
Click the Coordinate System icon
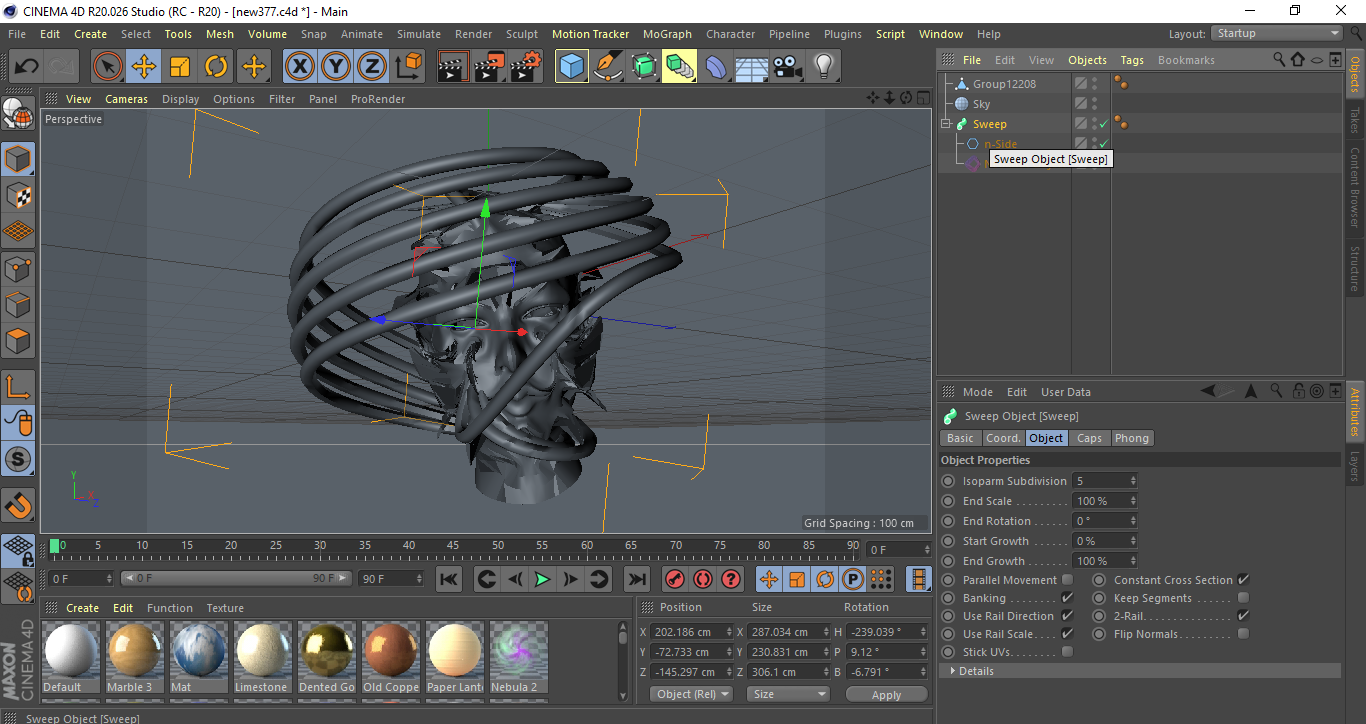pos(408,67)
